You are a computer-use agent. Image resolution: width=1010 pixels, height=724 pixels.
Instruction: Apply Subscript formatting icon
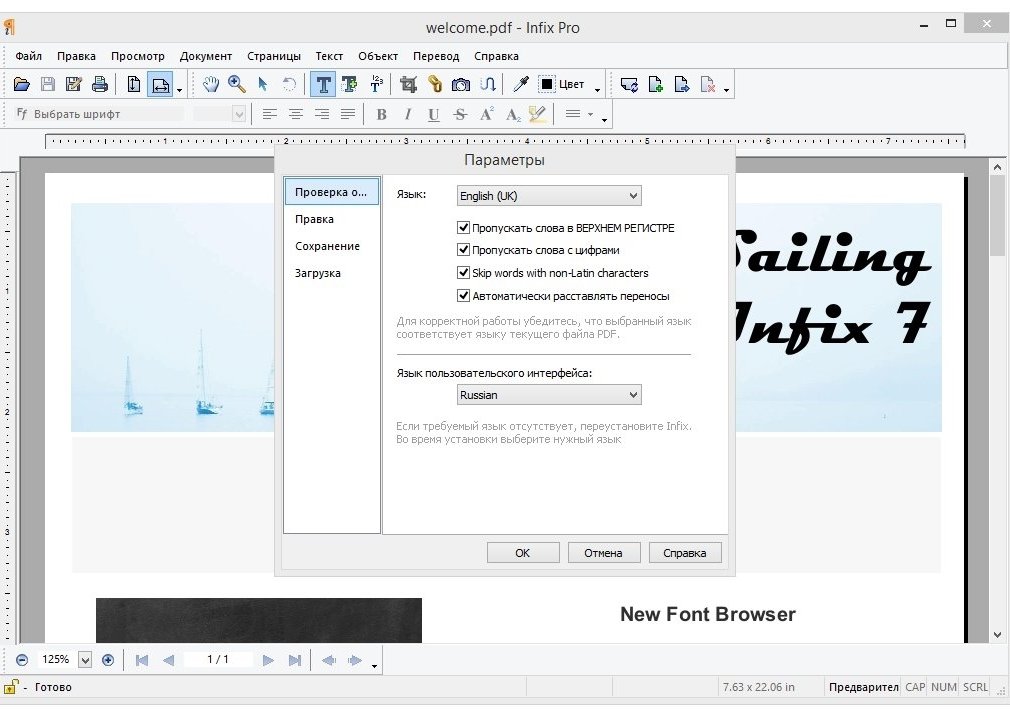pos(513,115)
